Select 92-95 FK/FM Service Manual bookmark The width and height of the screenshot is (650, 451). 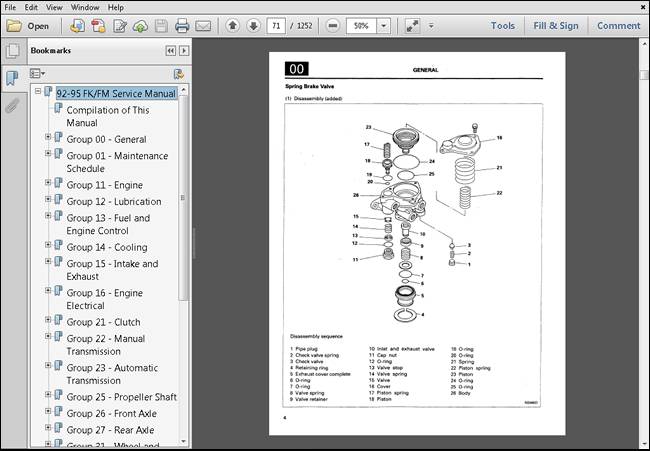pyautogui.click(x=116, y=94)
